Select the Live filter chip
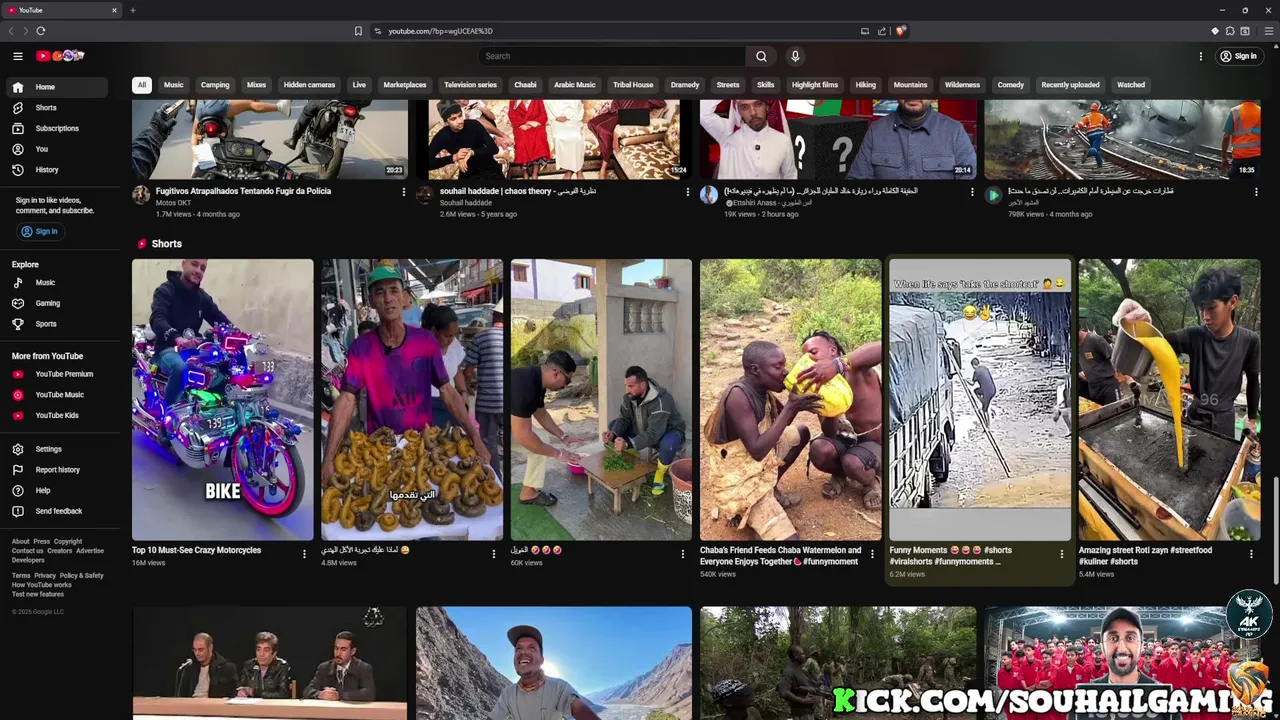This screenshot has width=1280, height=720. coord(359,85)
